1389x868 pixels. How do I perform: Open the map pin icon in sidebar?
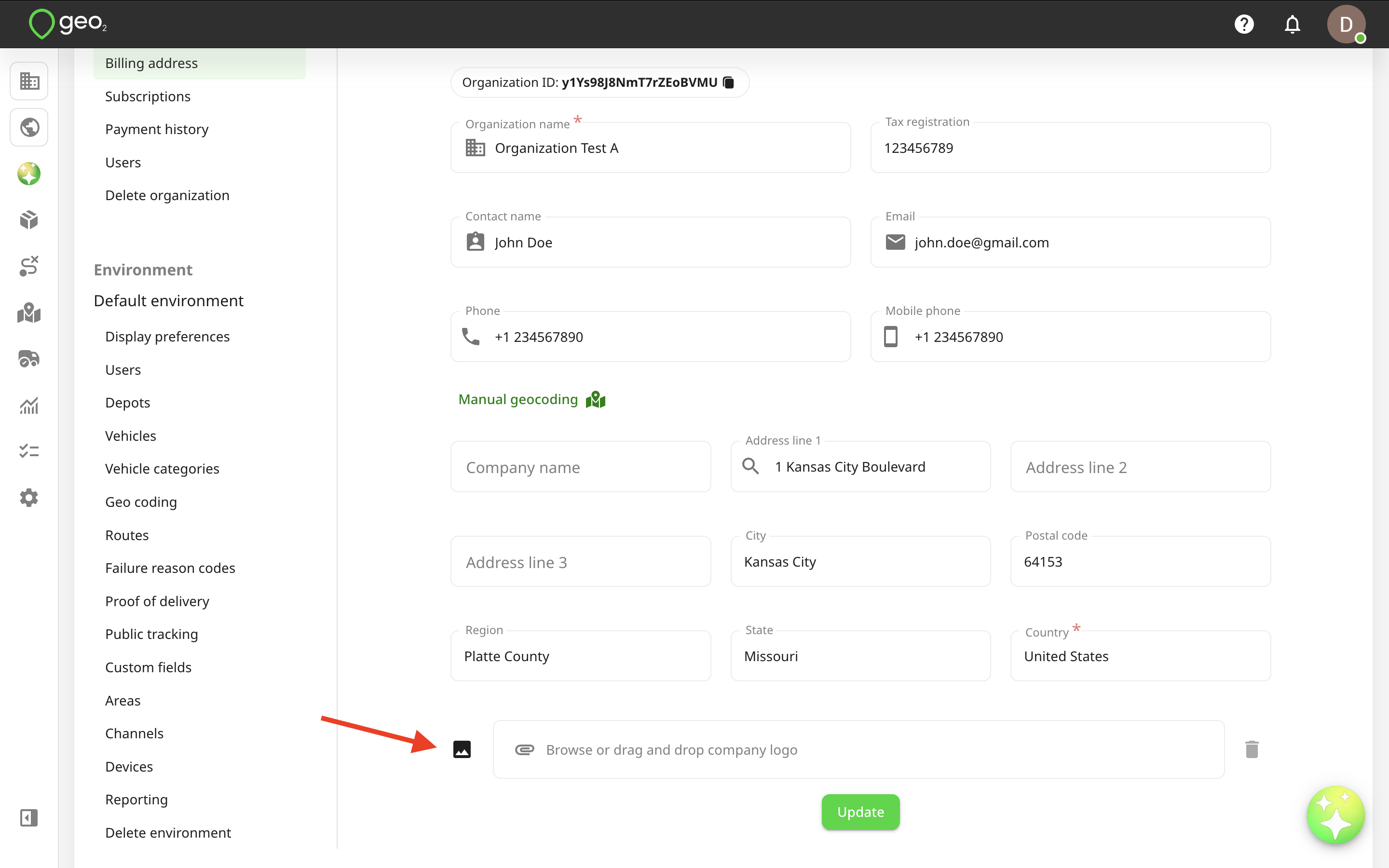tap(29, 313)
